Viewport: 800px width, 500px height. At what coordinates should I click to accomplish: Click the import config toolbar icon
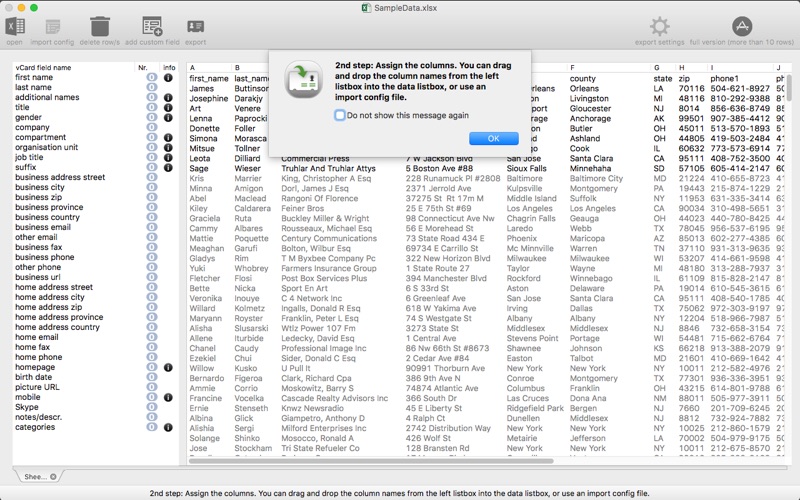pyautogui.click(x=53, y=27)
